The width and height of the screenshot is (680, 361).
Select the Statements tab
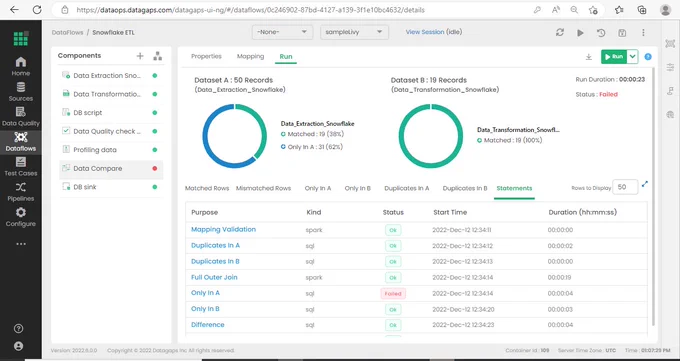[x=514, y=188]
